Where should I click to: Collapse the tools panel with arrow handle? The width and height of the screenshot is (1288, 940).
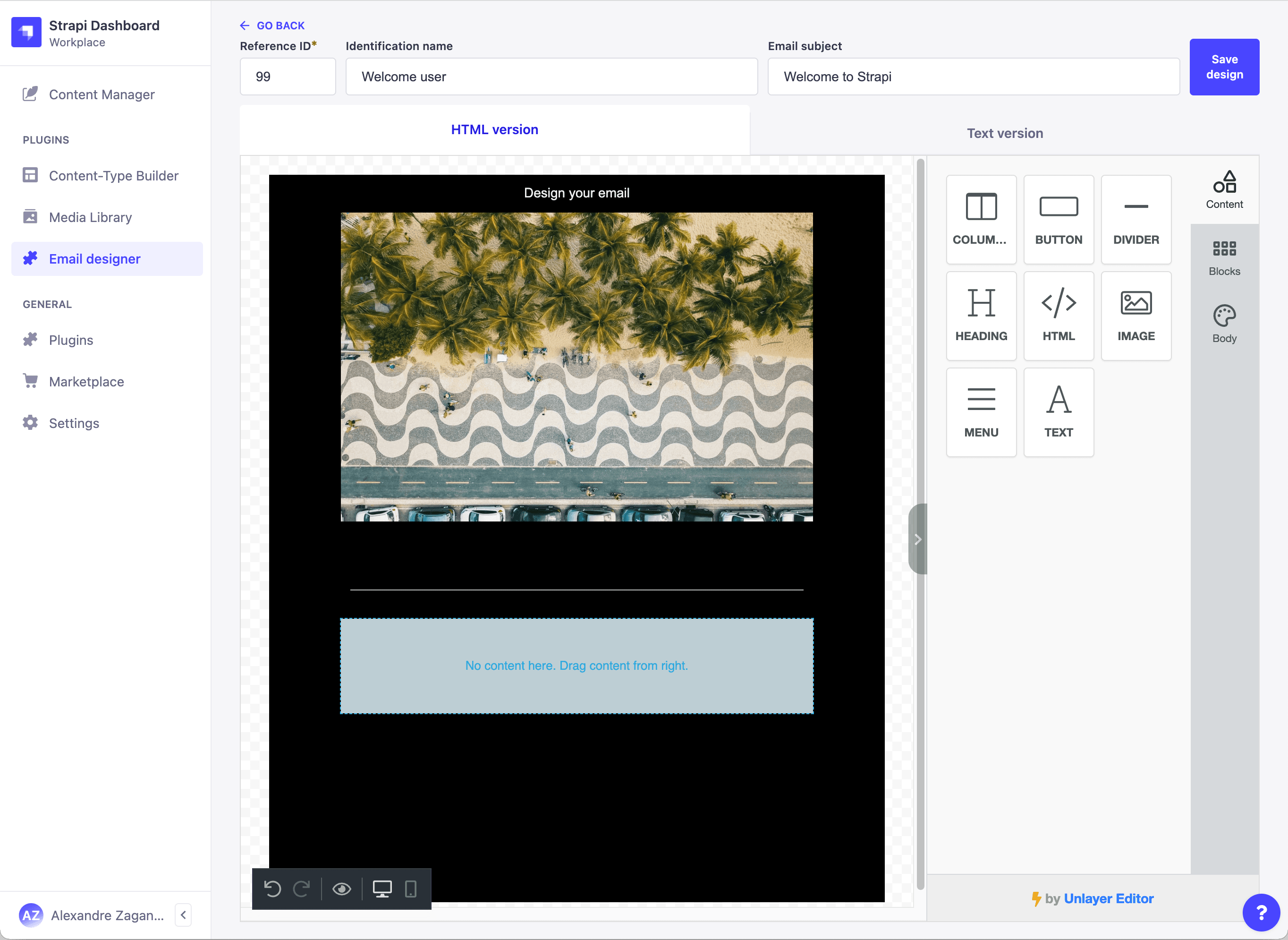click(917, 539)
